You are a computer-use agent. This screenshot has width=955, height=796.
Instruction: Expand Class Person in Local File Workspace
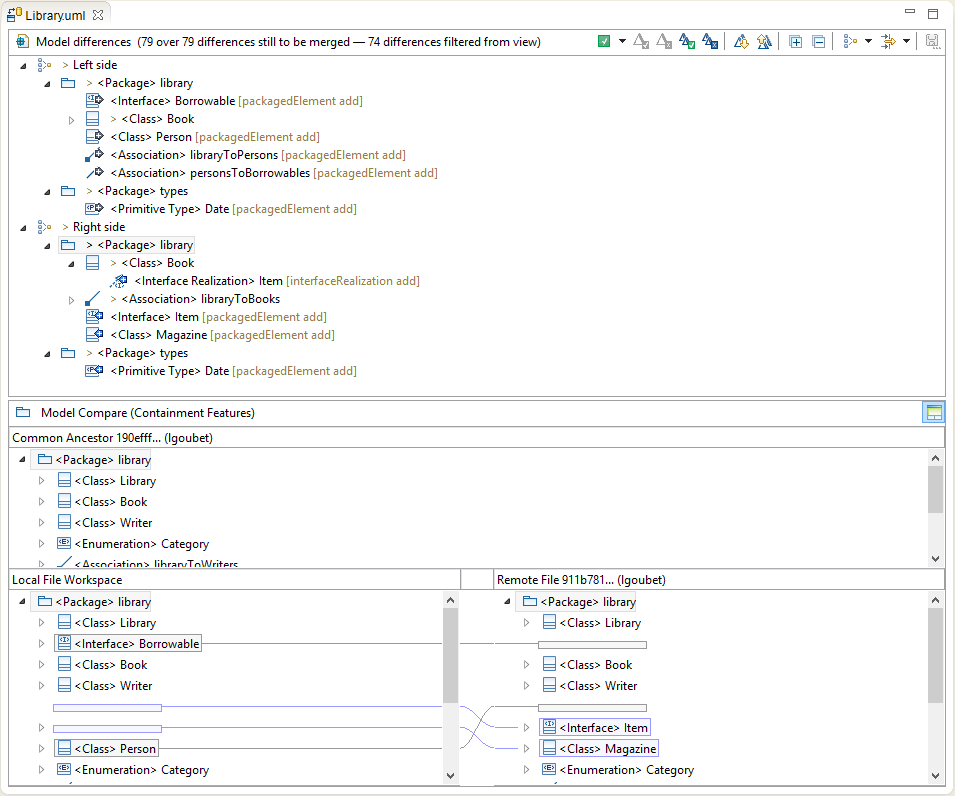click(42, 749)
